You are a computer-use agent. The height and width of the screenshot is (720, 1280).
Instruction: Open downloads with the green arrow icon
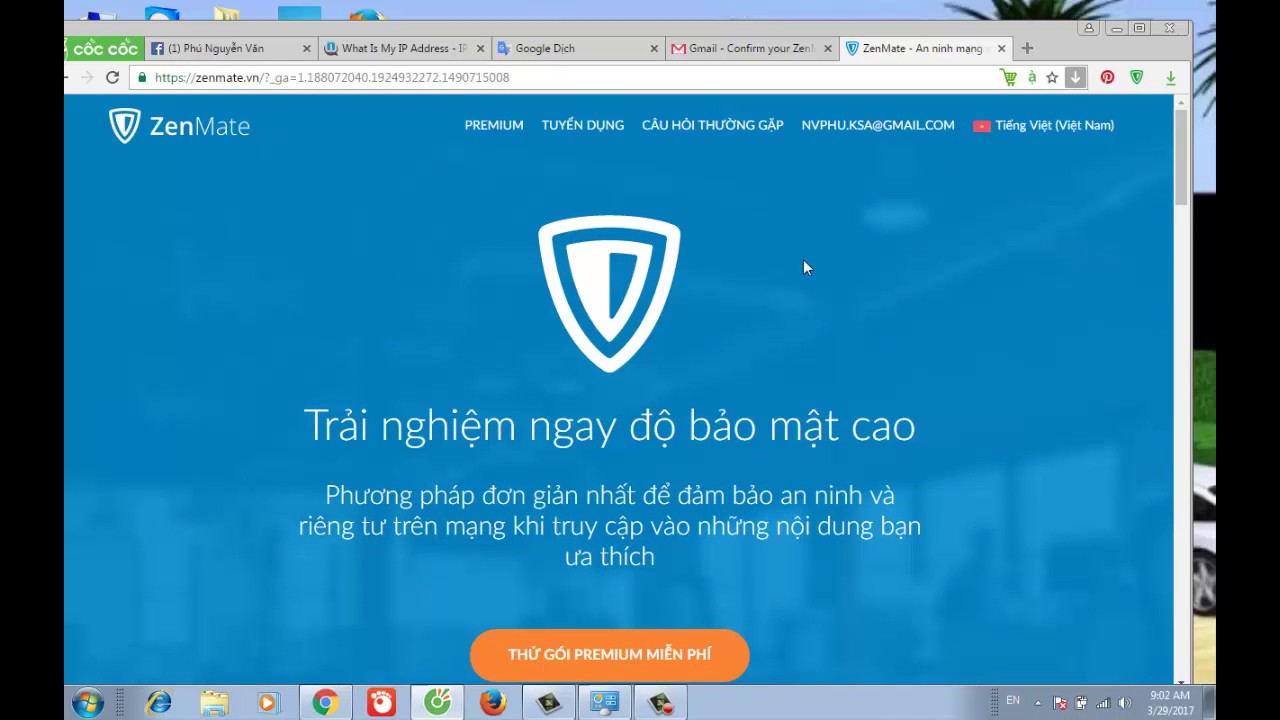pyautogui.click(x=1170, y=77)
